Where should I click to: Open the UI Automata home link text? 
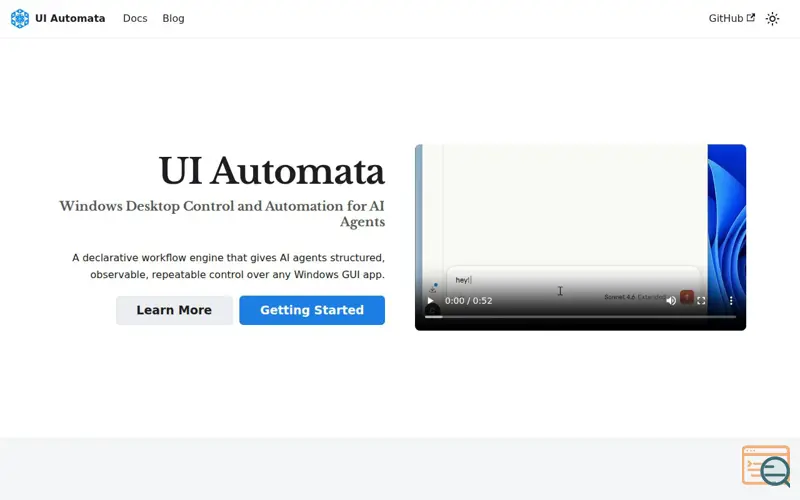coord(70,18)
